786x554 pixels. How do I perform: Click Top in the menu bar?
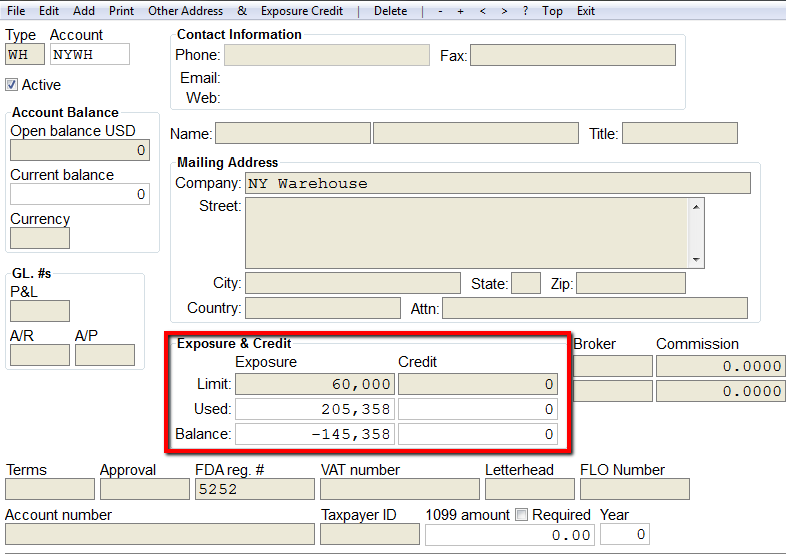point(552,11)
